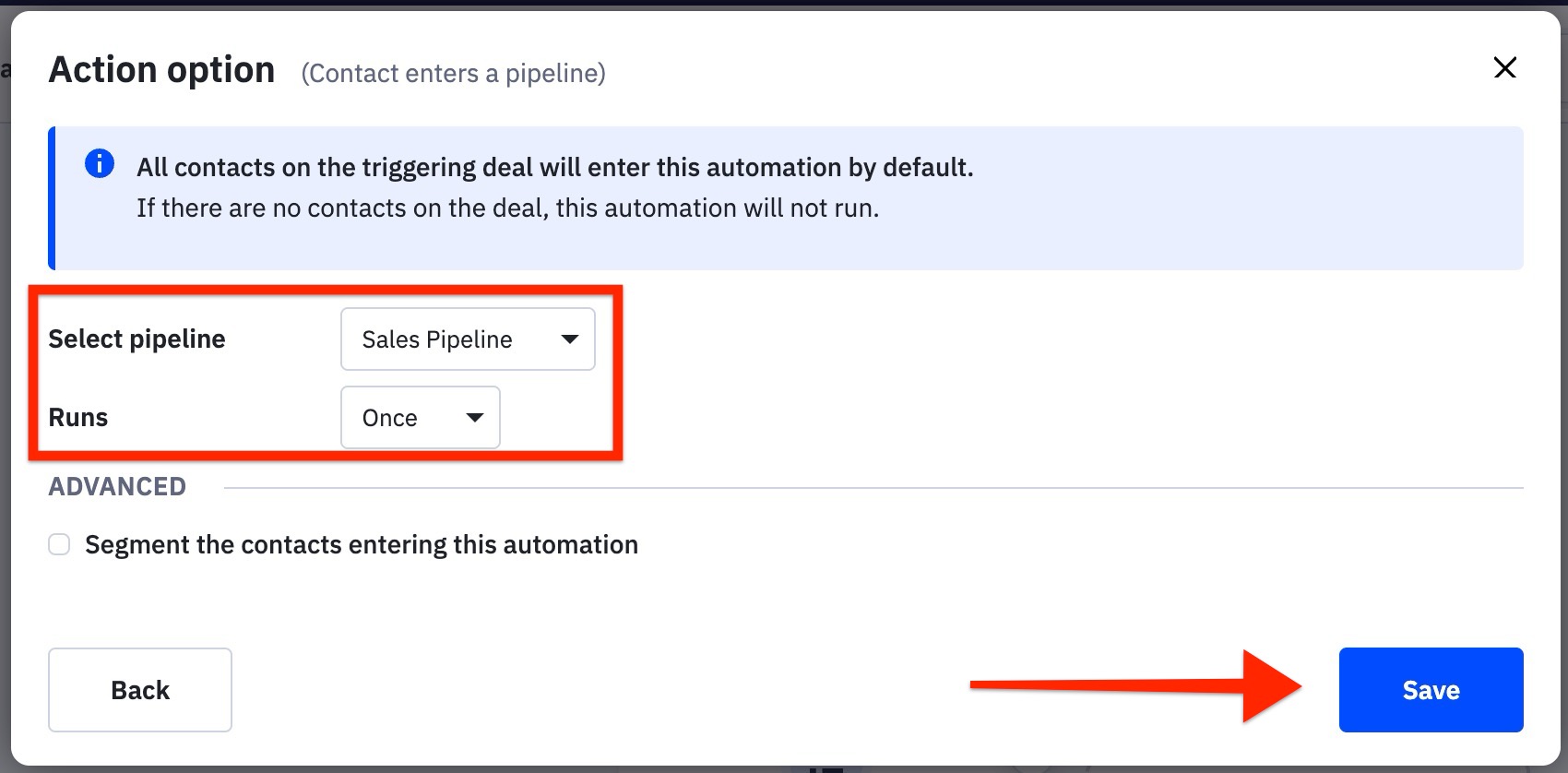Click the 'All contacts on the triggering deal' notice
This screenshot has height=773, width=1568.
coord(554,168)
